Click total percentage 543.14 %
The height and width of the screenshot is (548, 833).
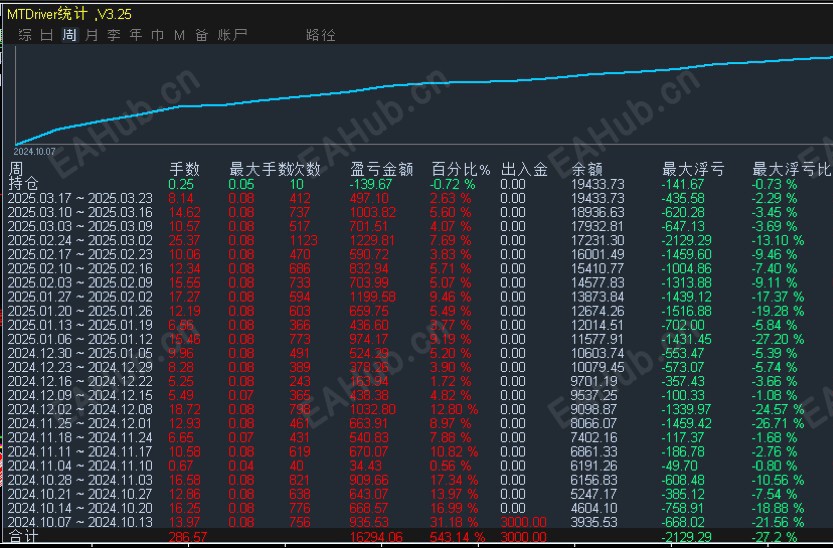pyautogui.click(x=456, y=537)
